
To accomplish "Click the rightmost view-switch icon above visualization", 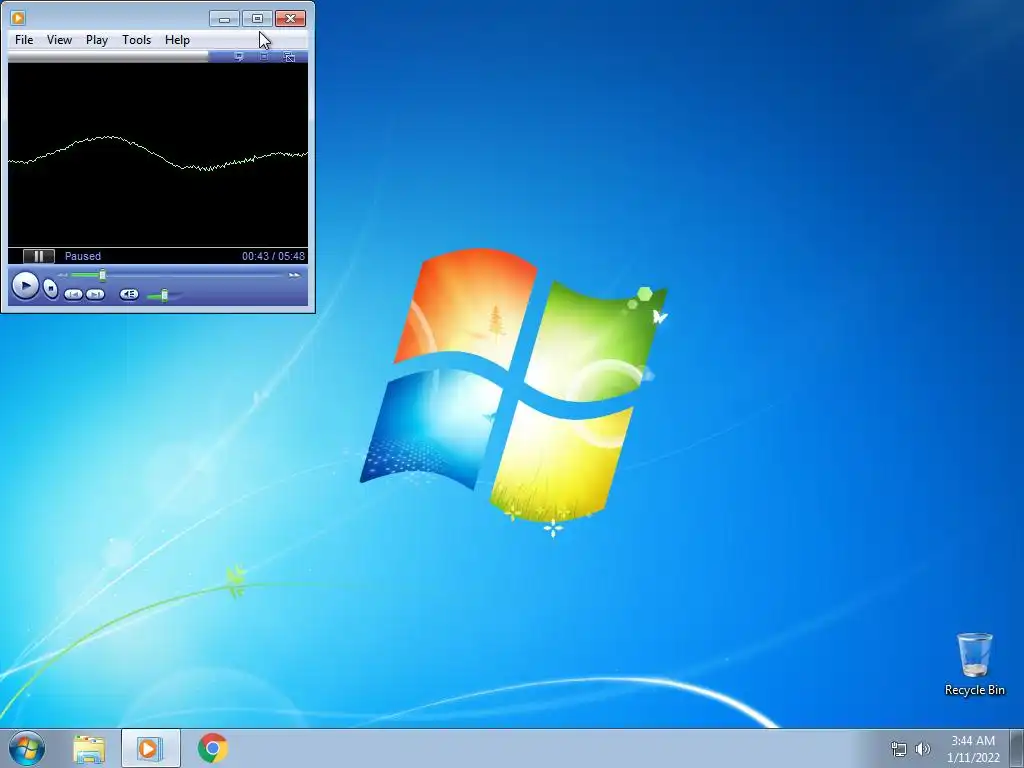I will (x=289, y=57).
